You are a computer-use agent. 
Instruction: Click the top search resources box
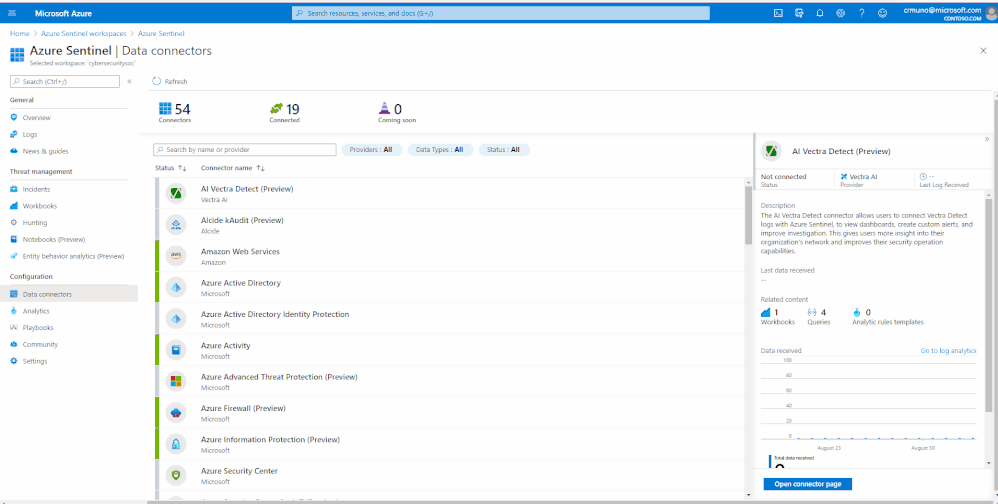click(x=501, y=13)
